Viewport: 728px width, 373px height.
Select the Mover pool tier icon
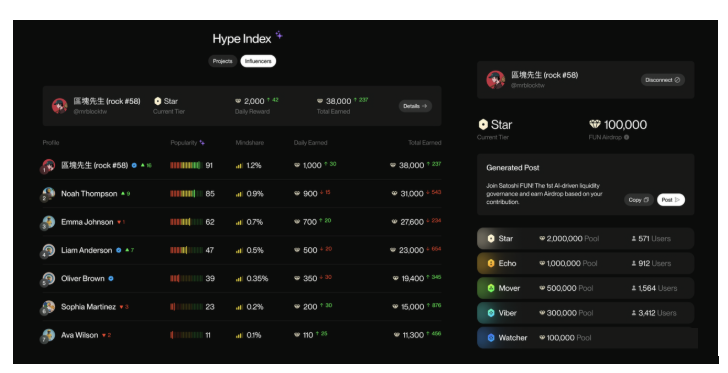(x=491, y=288)
